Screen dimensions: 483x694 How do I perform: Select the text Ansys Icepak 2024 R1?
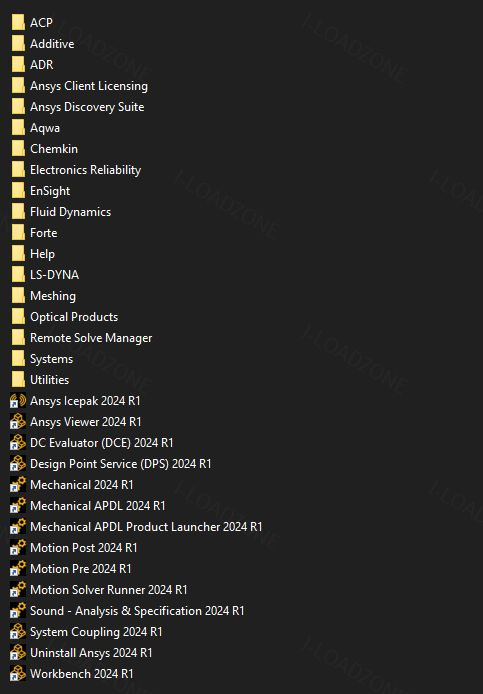click(85, 401)
